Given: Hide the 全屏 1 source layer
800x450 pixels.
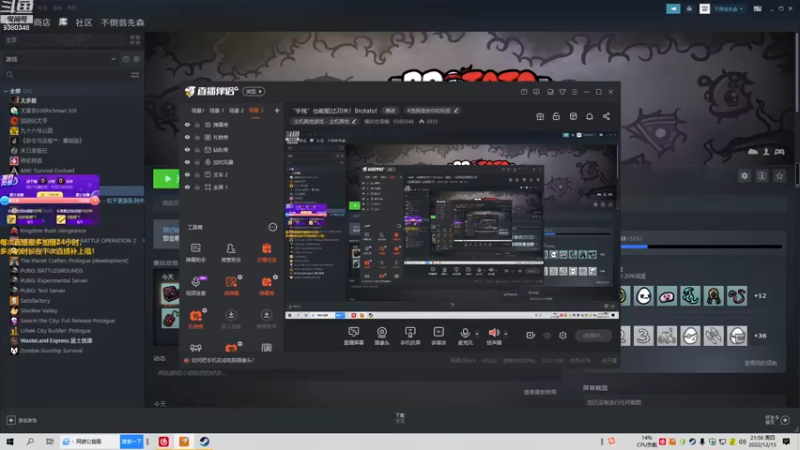Looking at the screenshot, I should coord(187,187).
